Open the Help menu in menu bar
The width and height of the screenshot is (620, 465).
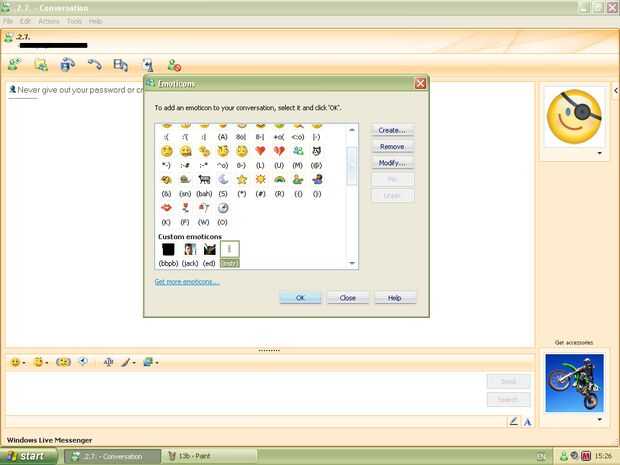[95, 21]
